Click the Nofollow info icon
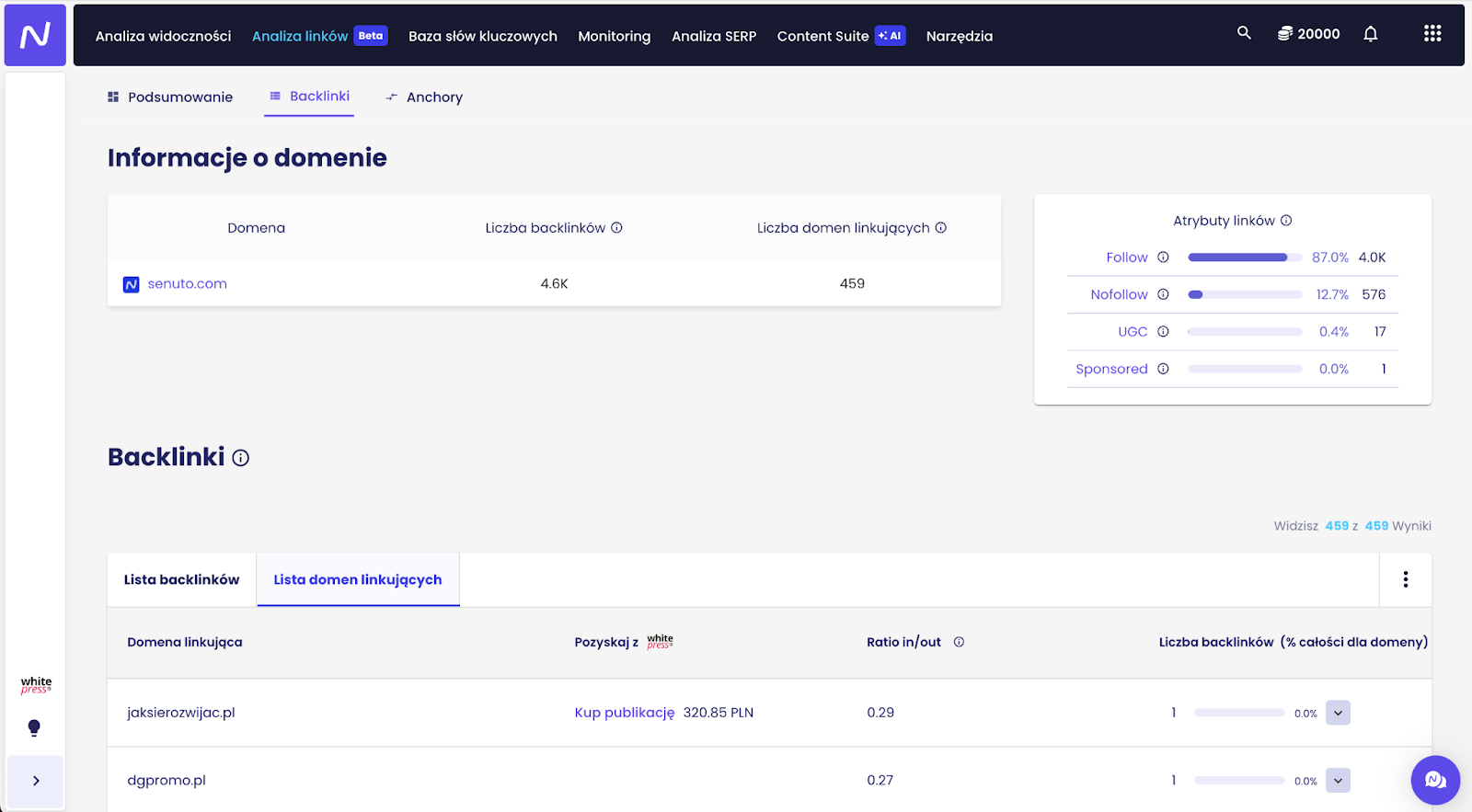The width and height of the screenshot is (1472, 812). pyautogui.click(x=1163, y=294)
